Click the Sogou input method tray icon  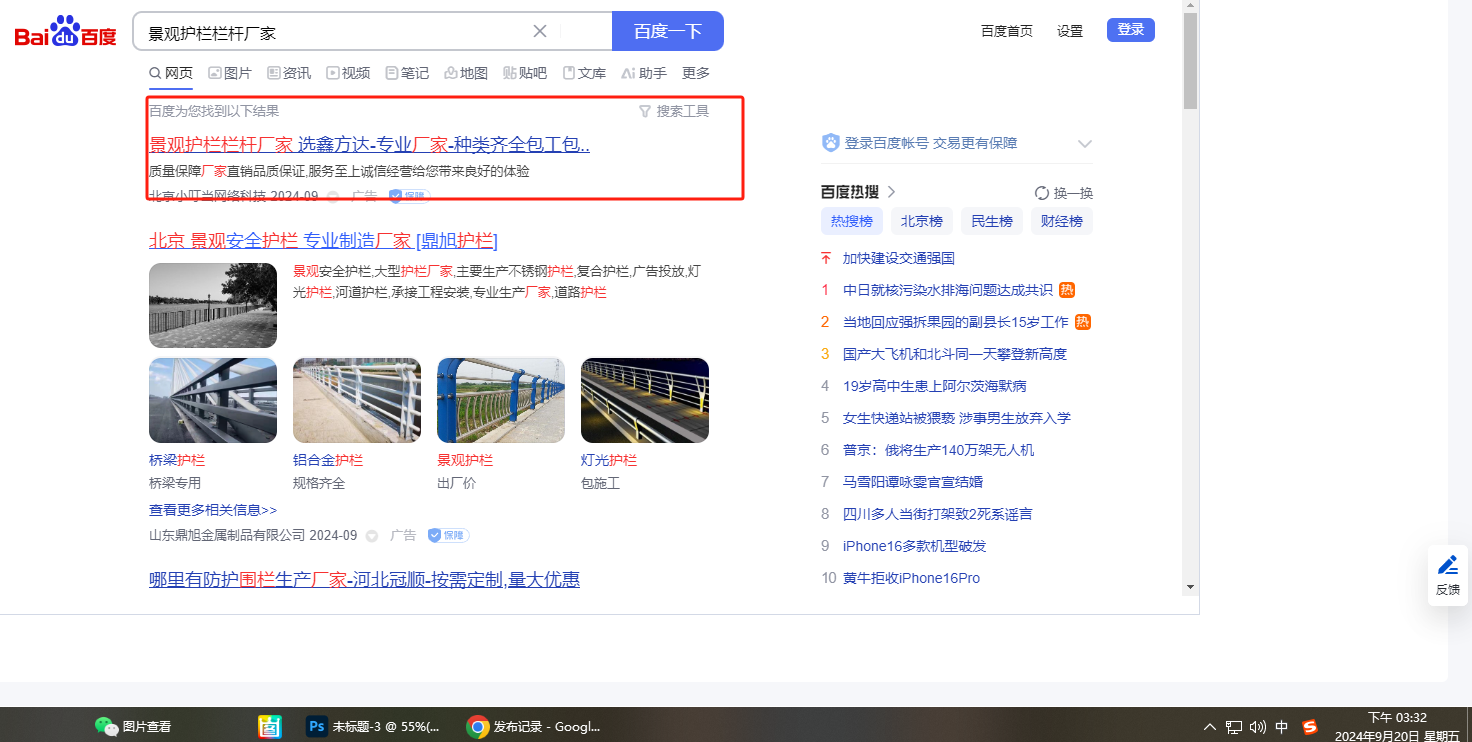(x=1310, y=727)
